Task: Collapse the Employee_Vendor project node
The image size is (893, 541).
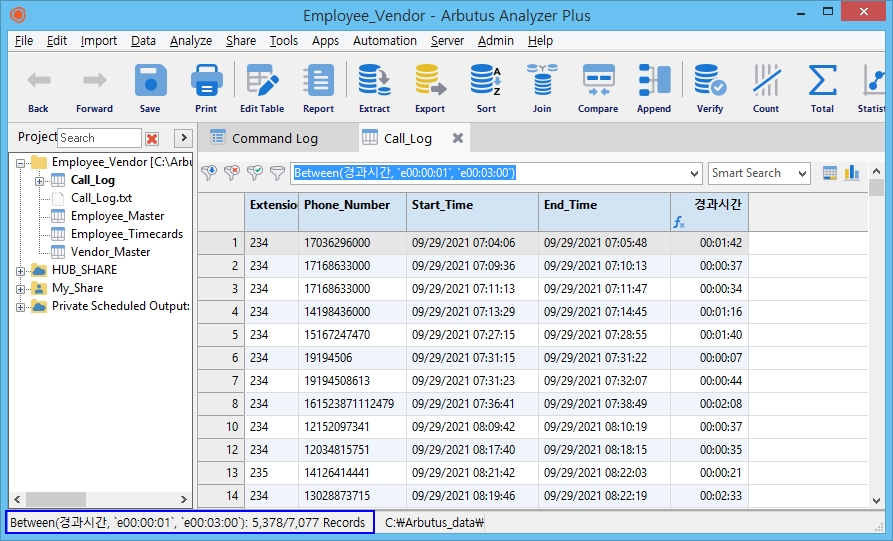Action: [x=21, y=163]
